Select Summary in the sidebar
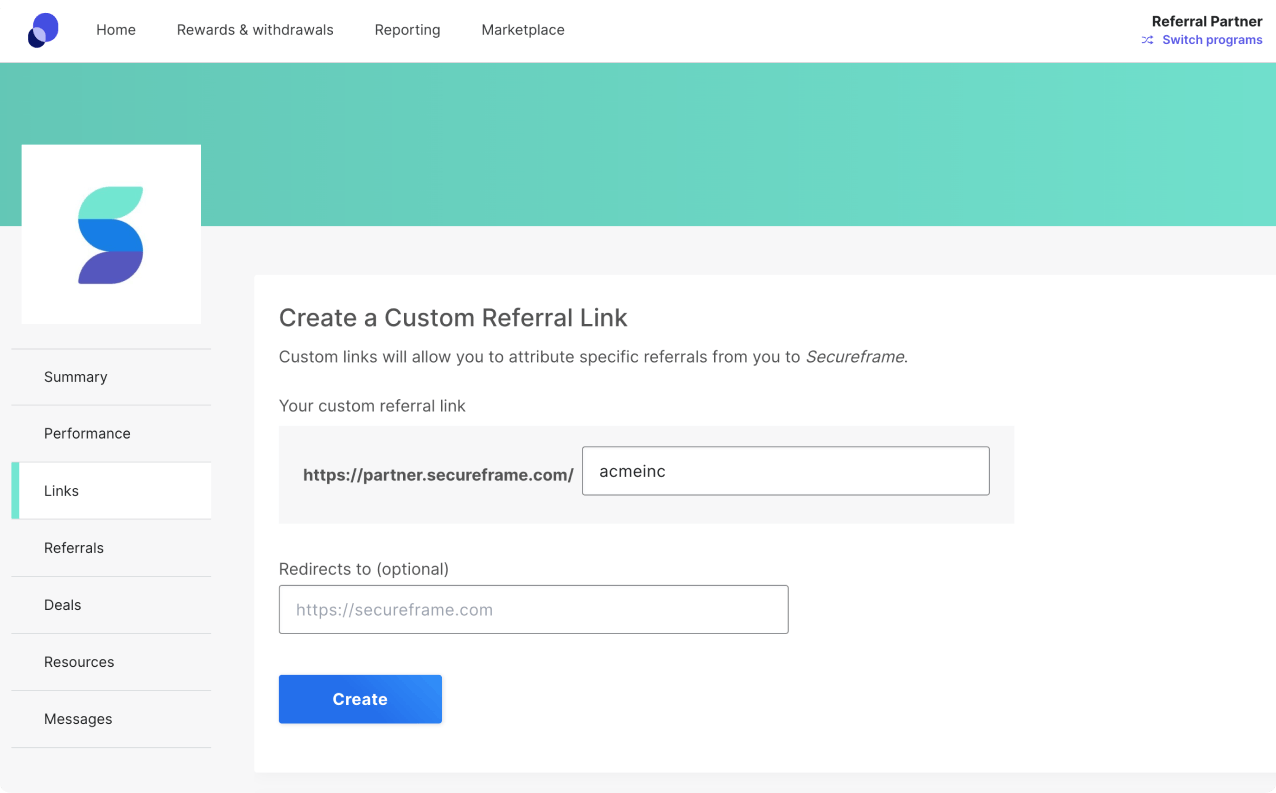1276x793 pixels. pos(76,377)
